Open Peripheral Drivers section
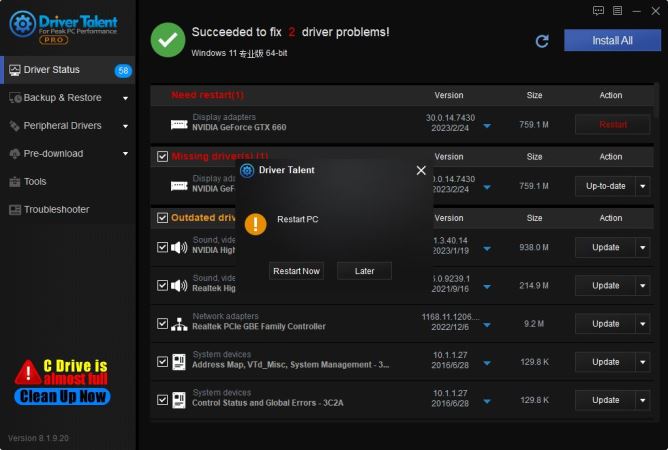 [x=68, y=126]
